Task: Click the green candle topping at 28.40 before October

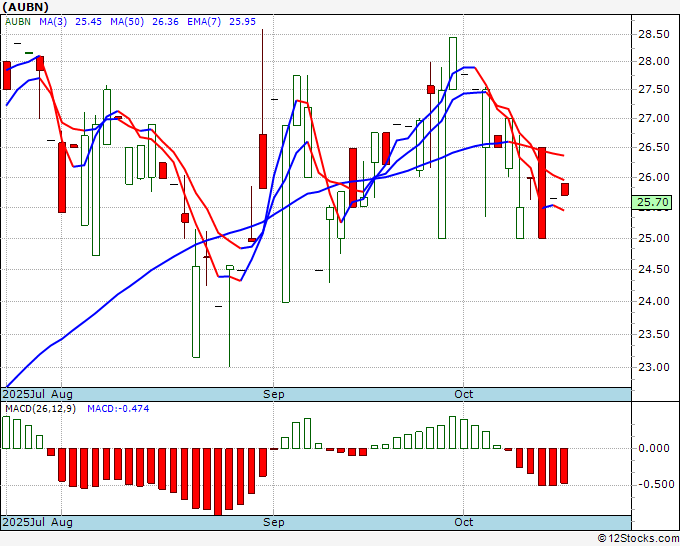Action: [x=453, y=63]
